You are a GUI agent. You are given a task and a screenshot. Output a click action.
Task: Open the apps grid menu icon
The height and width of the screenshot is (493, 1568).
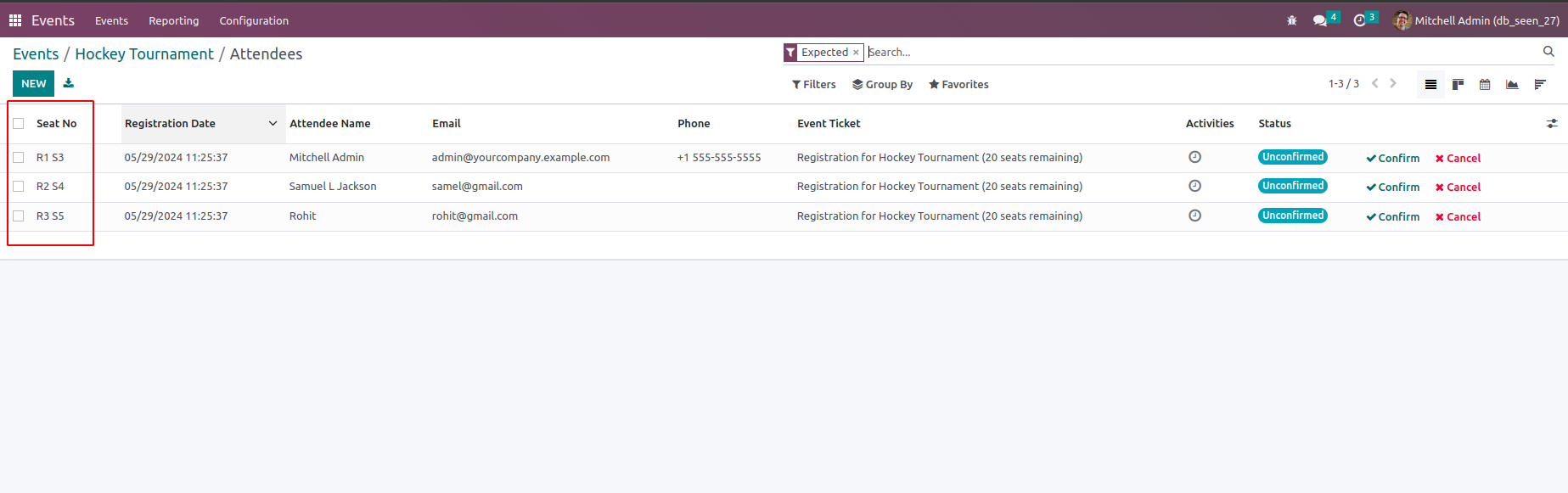tap(15, 20)
